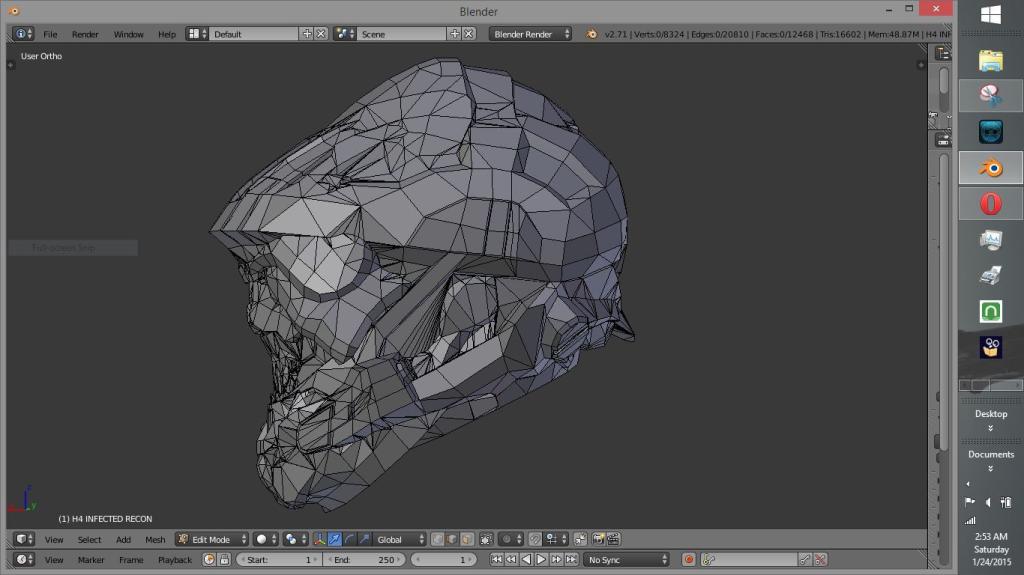
Task: Switch to edge select mode
Action: pos(452,539)
